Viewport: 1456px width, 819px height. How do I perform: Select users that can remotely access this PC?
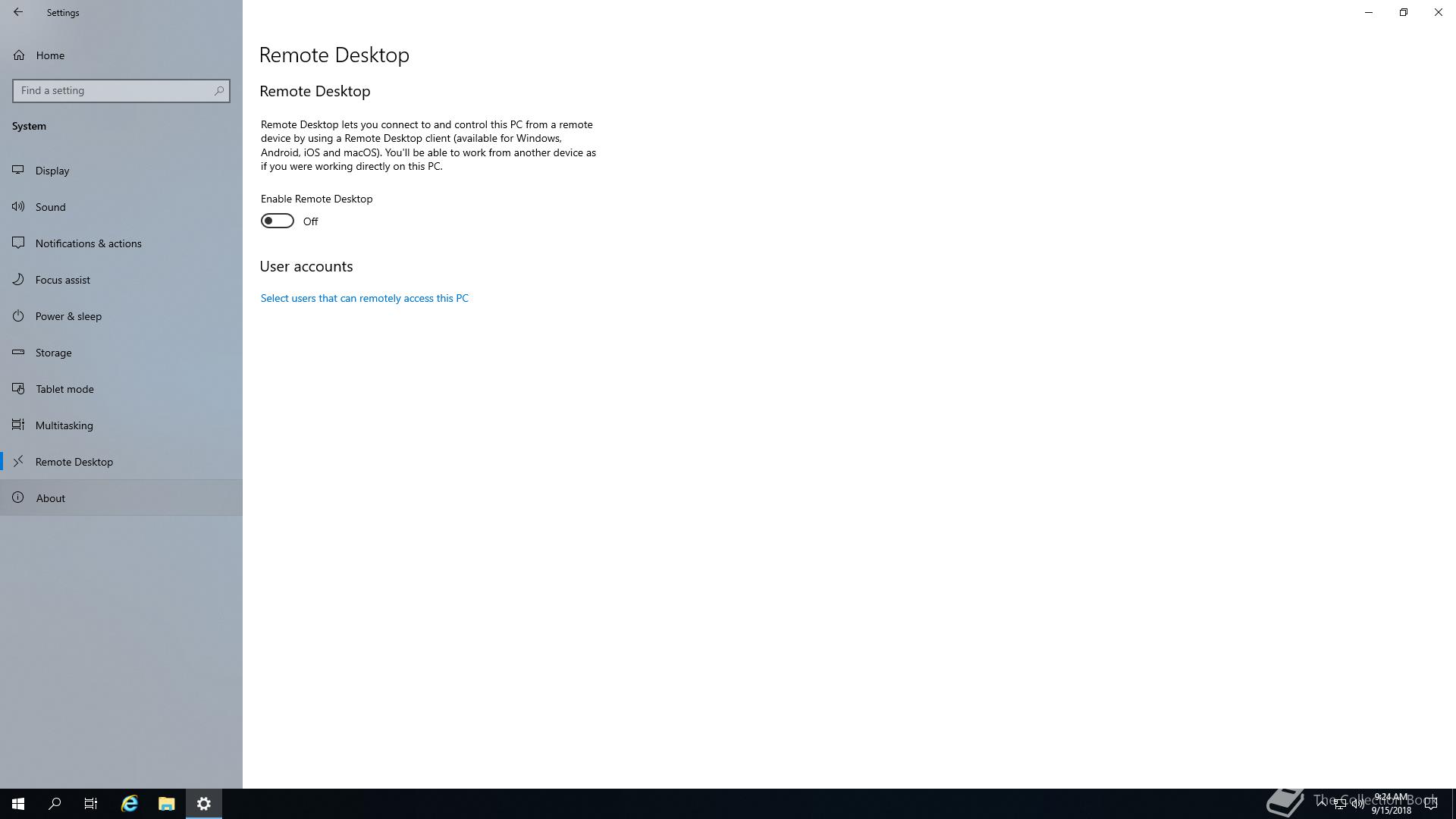[365, 298]
